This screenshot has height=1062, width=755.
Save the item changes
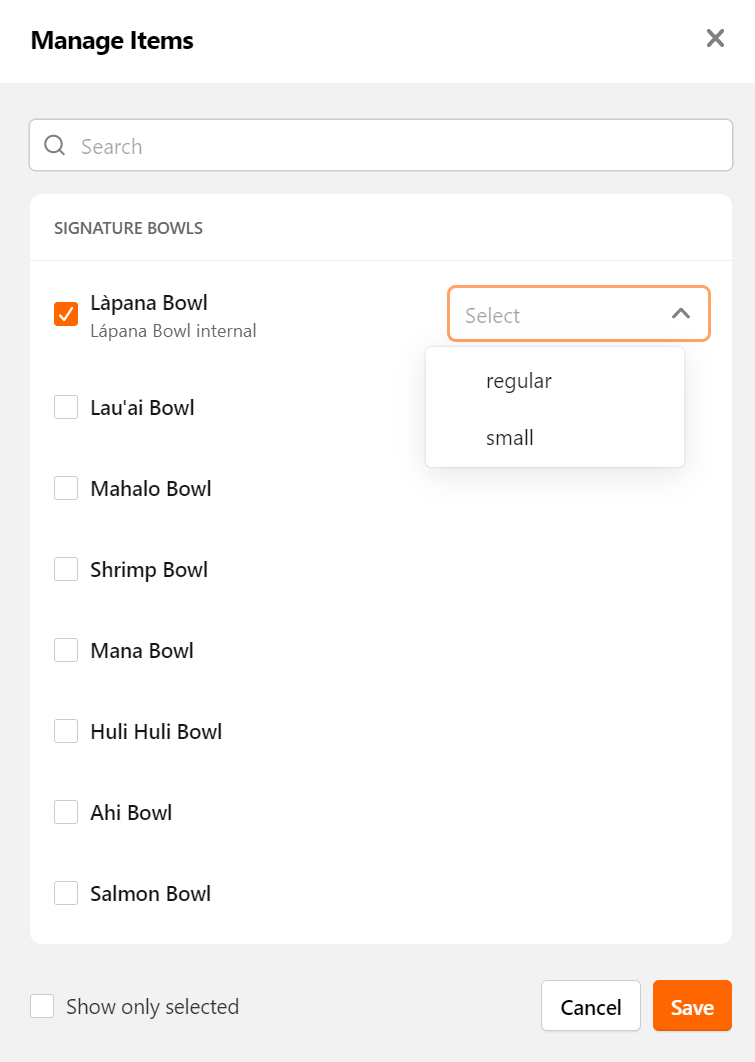click(692, 1006)
